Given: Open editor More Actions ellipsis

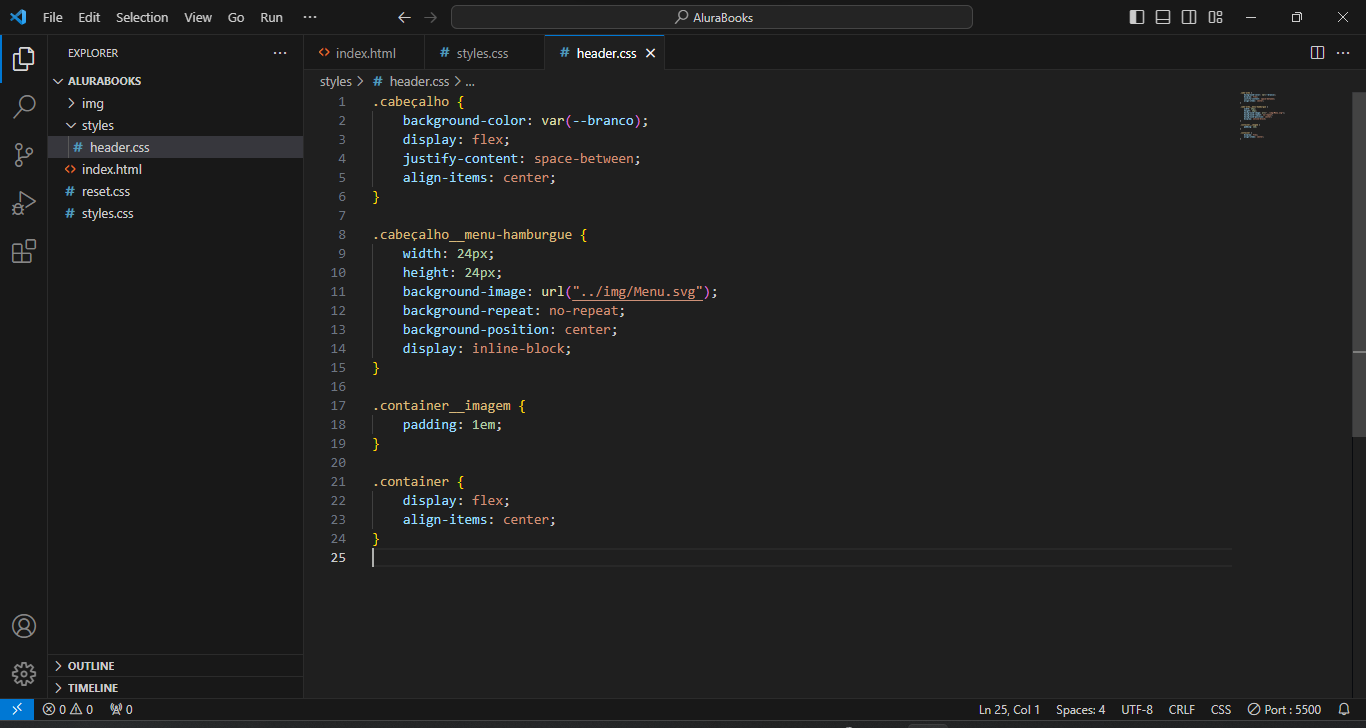Looking at the screenshot, I should pos(1344,53).
